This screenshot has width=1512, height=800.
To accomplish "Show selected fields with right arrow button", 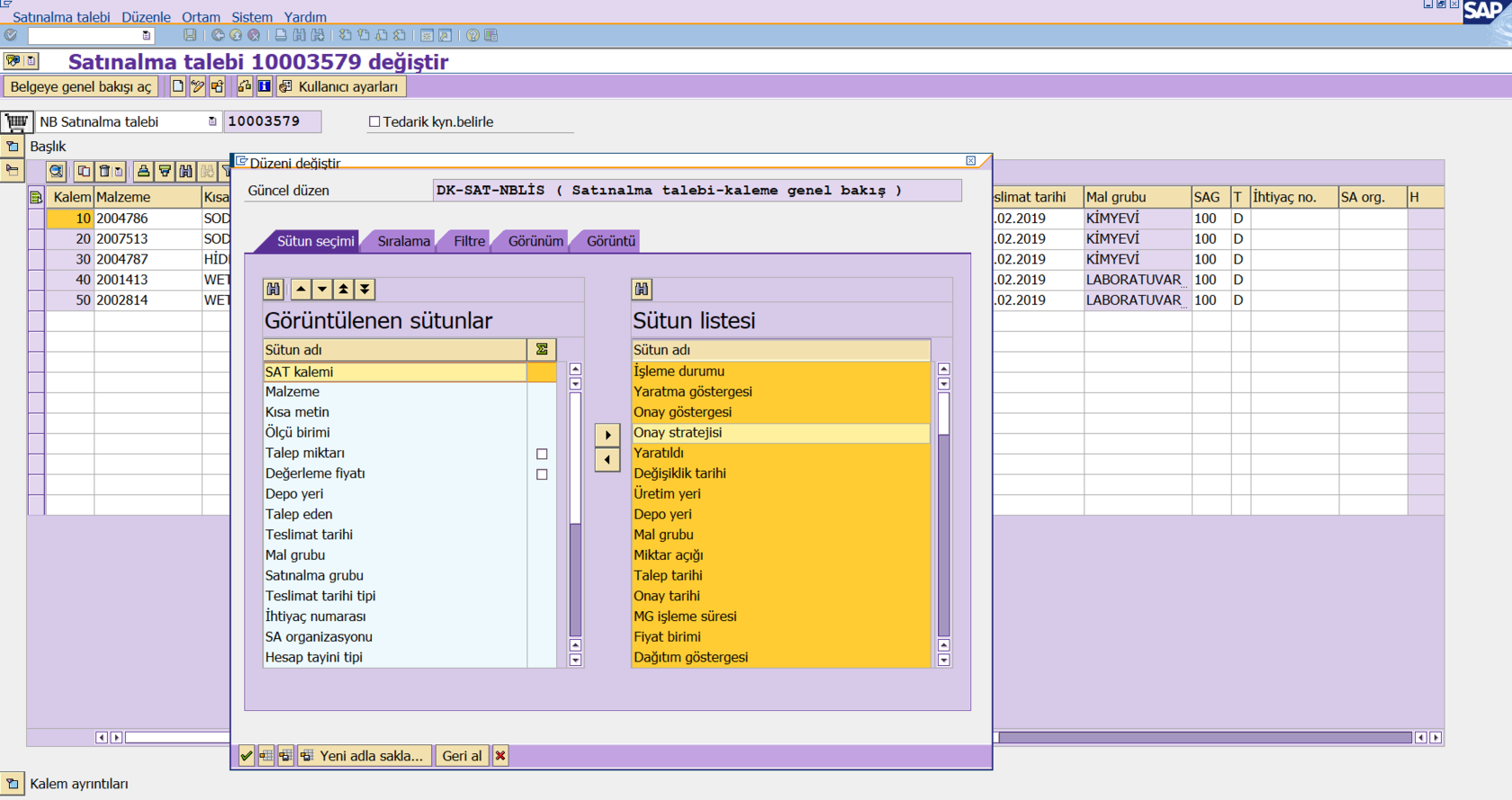I will [x=607, y=435].
